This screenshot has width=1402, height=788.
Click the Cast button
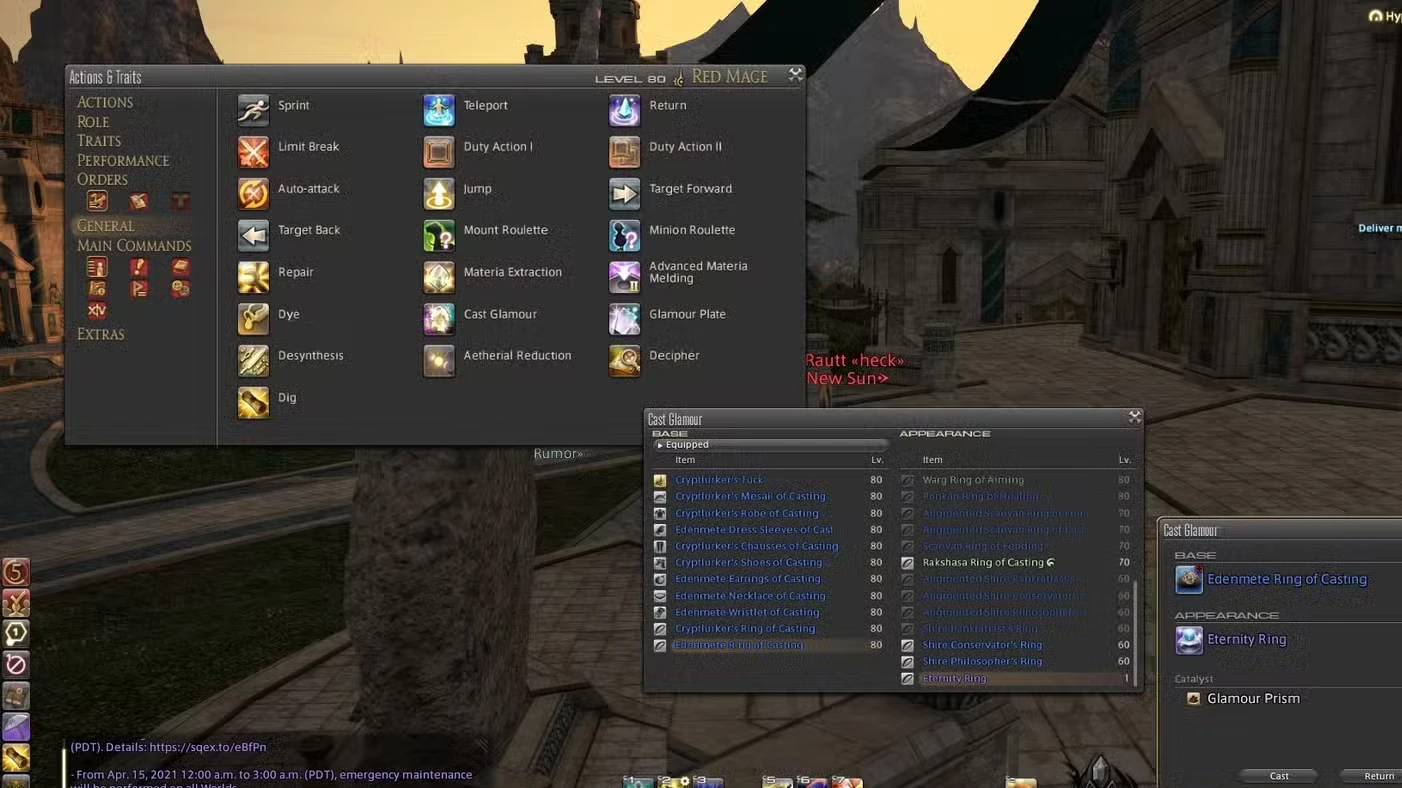1279,776
